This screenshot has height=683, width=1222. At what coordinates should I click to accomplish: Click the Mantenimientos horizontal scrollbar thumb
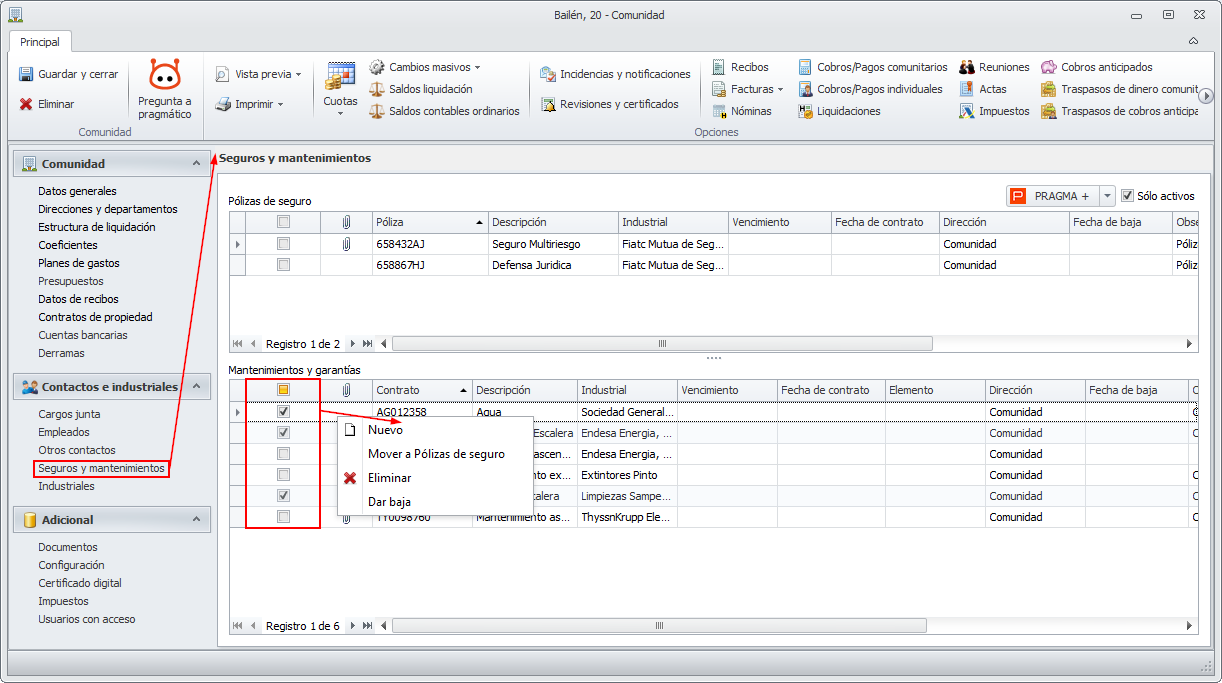click(x=660, y=626)
